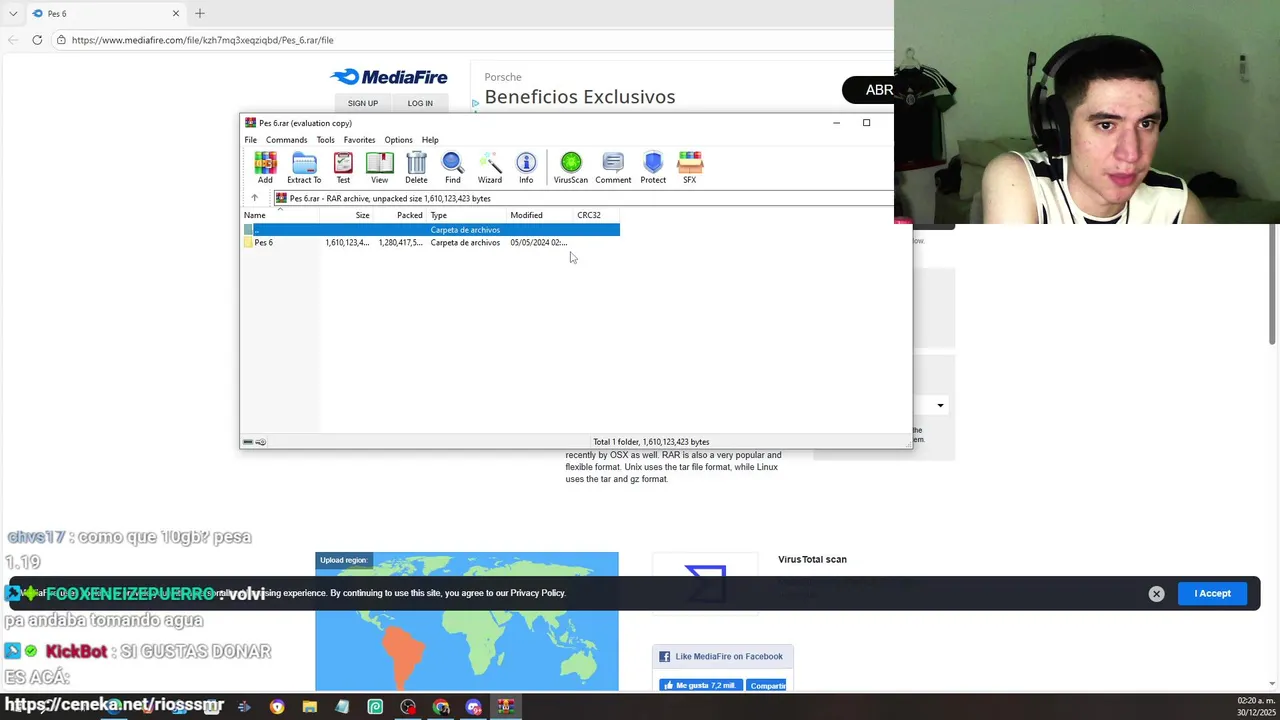Click the SIGN UP button on MediaFire
This screenshot has width=1280, height=720.
pos(363,103)
